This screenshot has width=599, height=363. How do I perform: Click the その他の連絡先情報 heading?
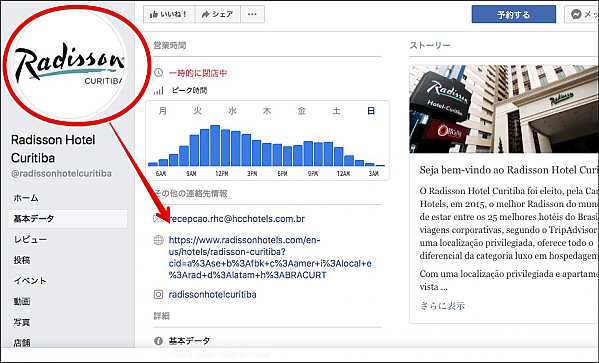click(x=190, y=193)
